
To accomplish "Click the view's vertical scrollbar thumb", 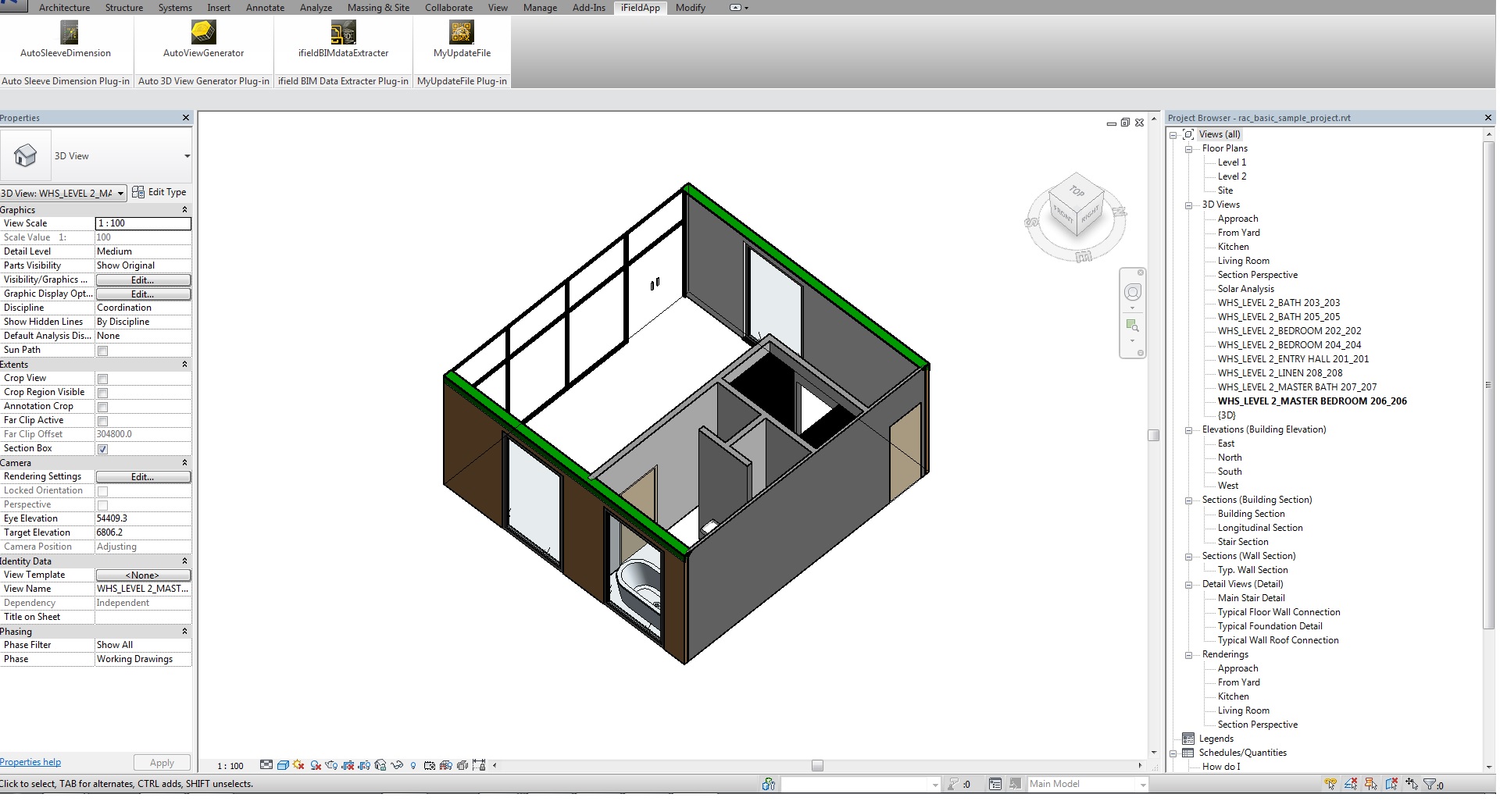I will [x=1153, y=436].
